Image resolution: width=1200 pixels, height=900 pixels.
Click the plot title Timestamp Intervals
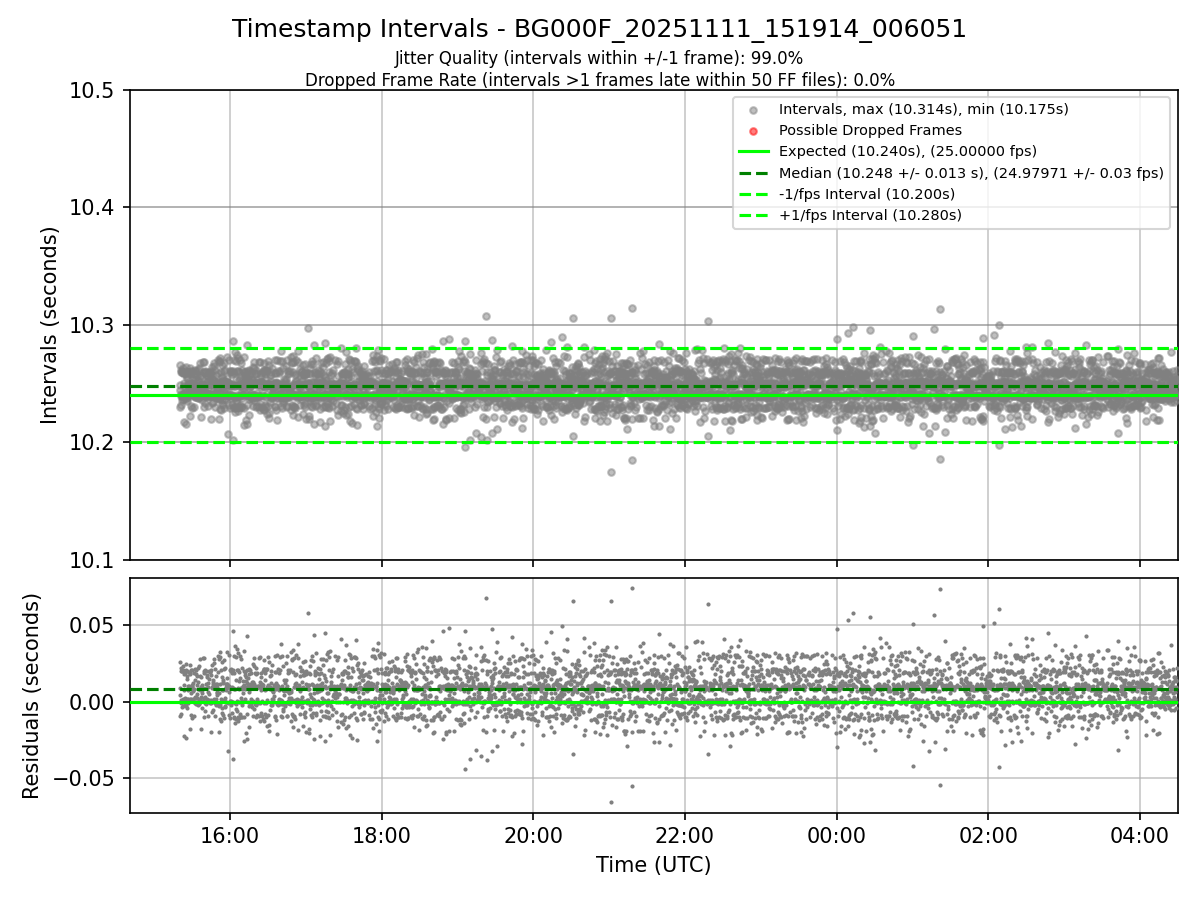(x=599, y=29)
